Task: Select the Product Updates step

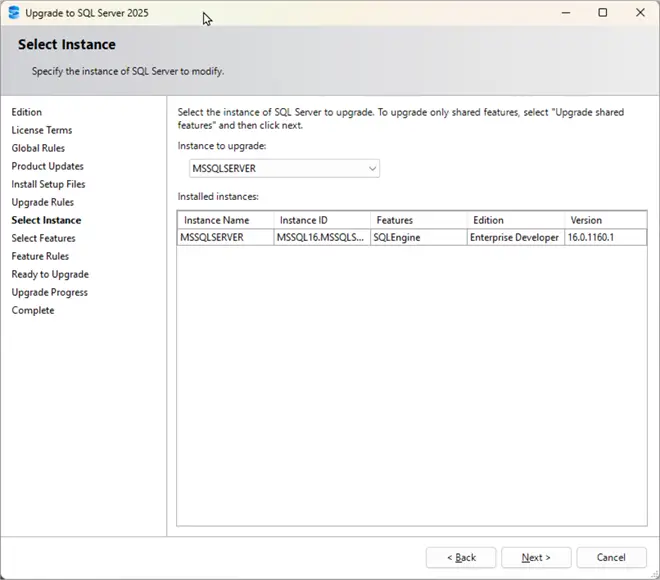Action: click(48, 166)
